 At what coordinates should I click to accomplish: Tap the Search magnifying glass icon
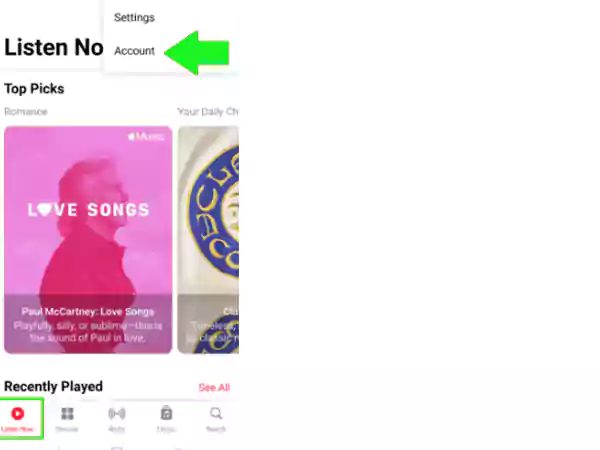coord(216,413)
